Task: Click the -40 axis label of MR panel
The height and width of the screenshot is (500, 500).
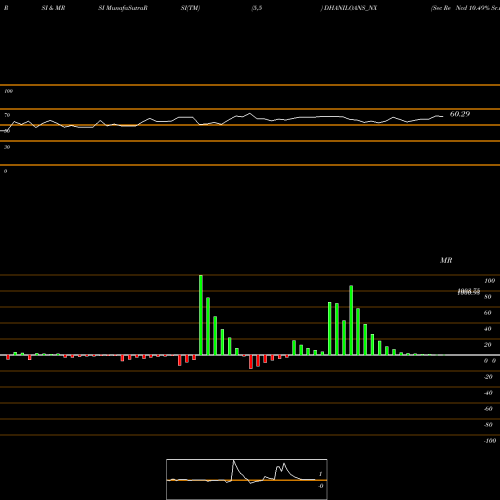Action: tap(488, 393)
